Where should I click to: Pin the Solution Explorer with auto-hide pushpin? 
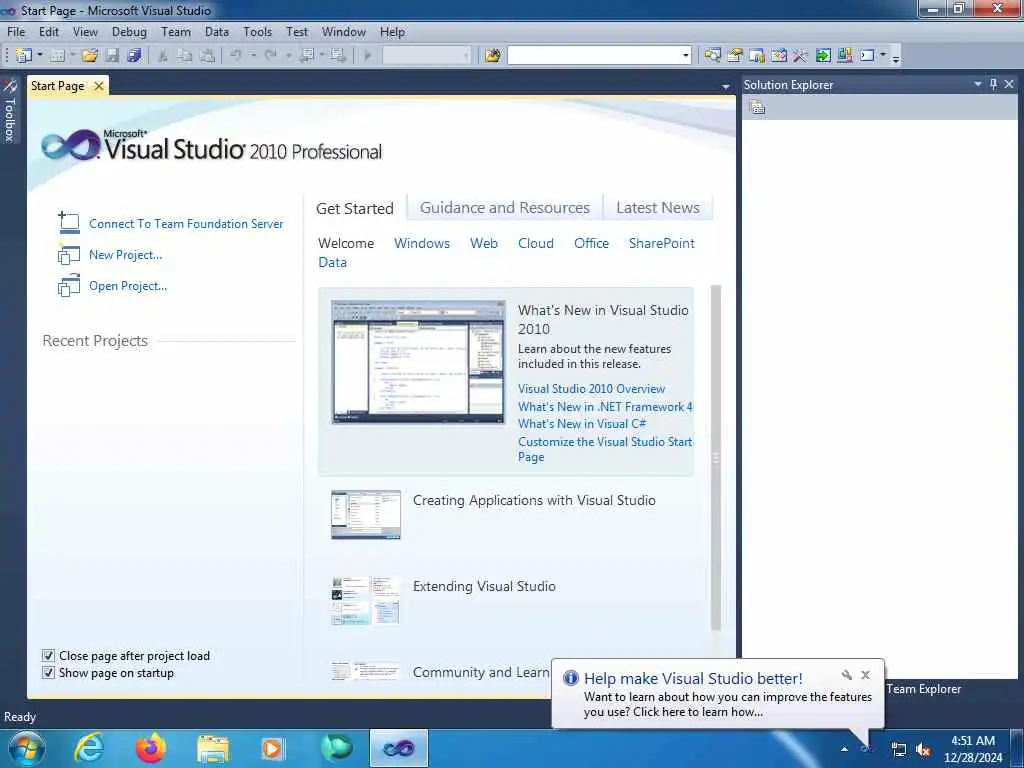pos(993,84)
